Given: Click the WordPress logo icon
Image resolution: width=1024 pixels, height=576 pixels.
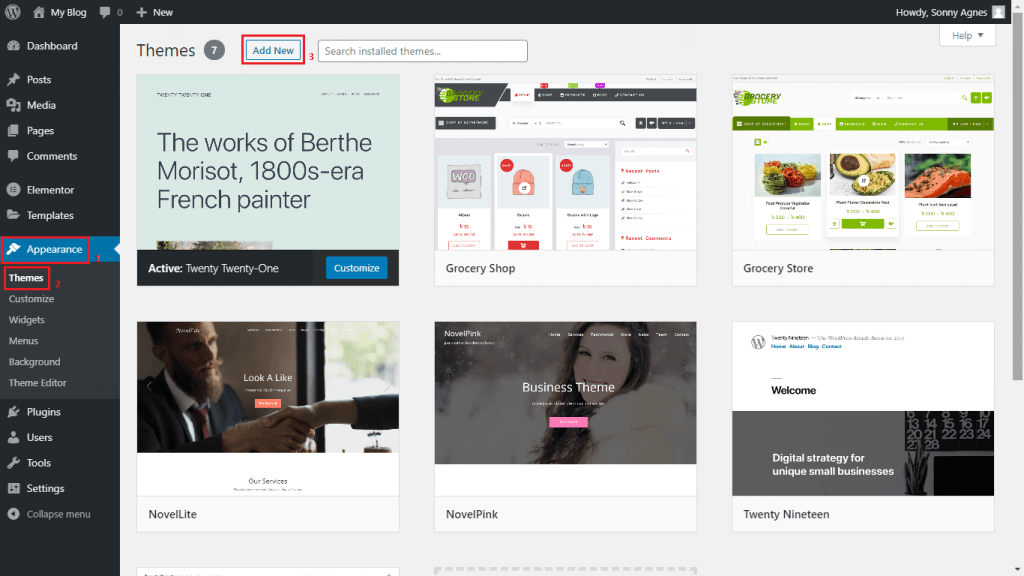Looking at the screenshot, I should 12,12.
